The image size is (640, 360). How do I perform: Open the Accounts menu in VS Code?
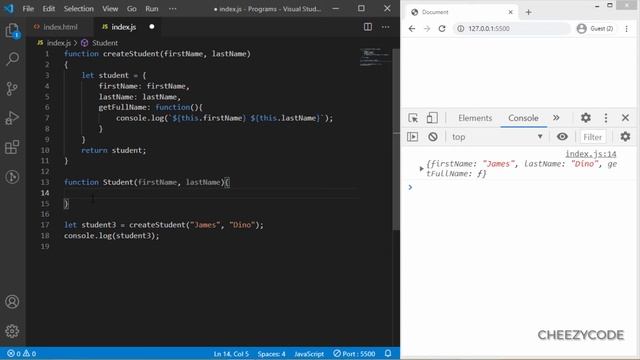pos(12,302)
